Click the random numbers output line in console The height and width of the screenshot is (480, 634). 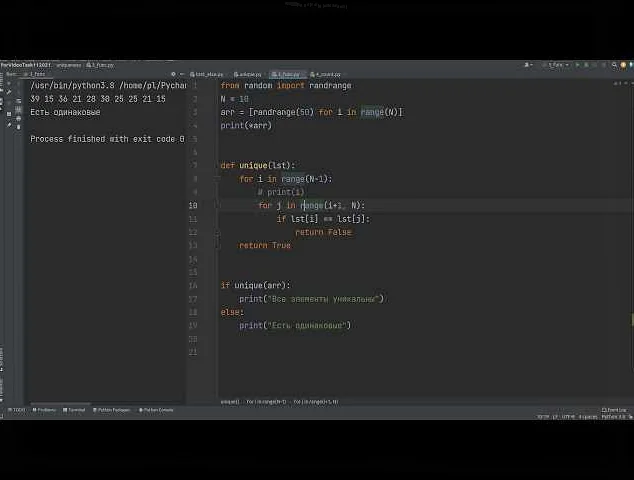pyautogui.click(x=98, y=99)
